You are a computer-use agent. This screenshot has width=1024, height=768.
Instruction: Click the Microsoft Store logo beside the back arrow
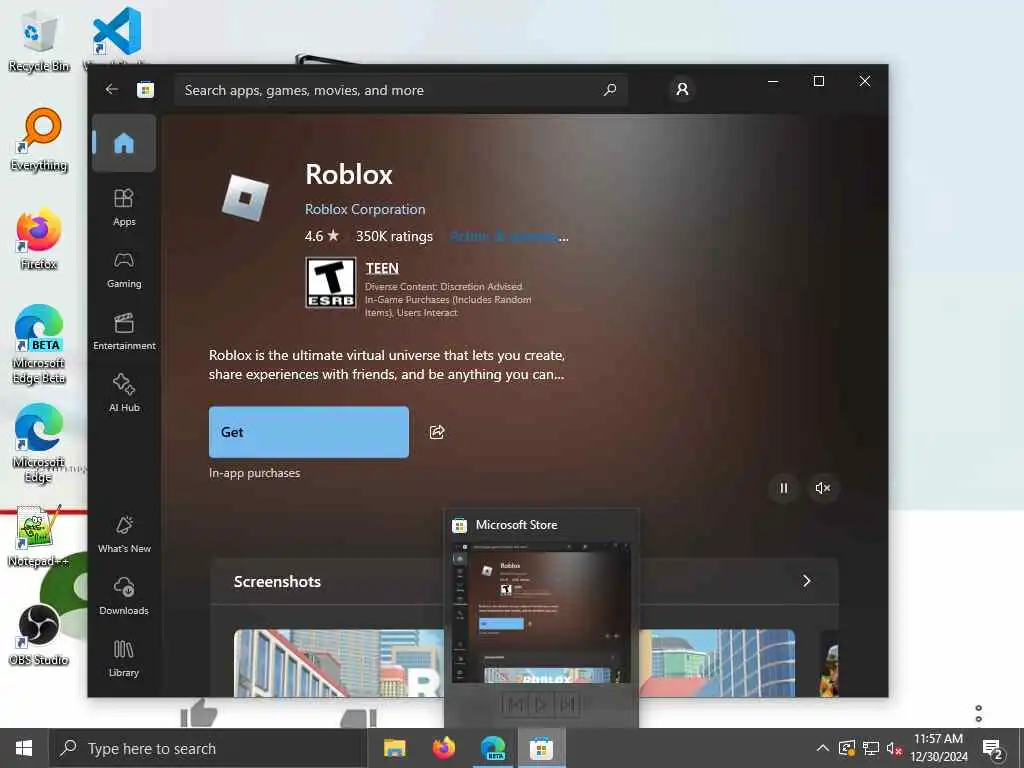click(x=146, y=89)
